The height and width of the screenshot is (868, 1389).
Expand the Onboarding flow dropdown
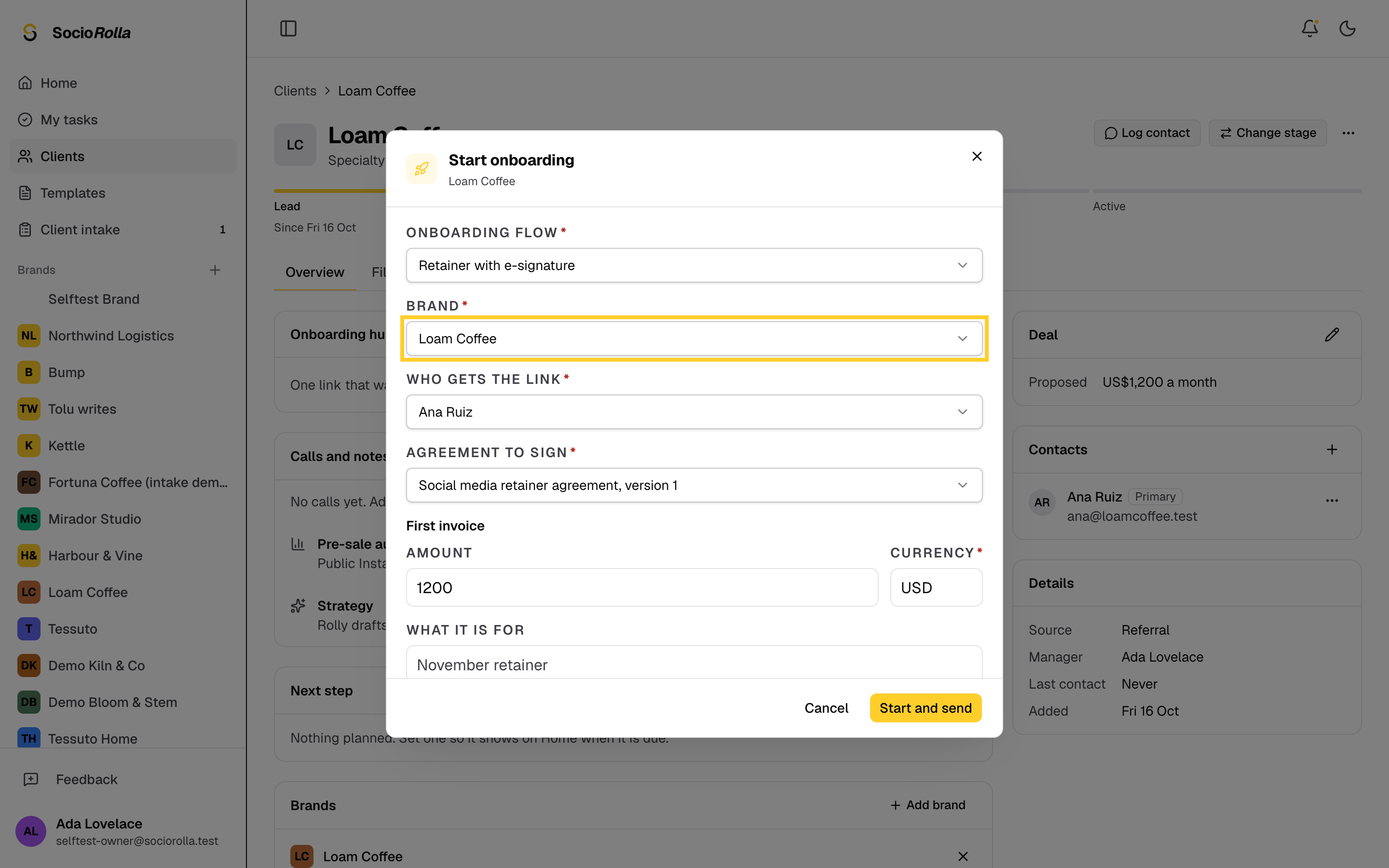point(694,265)
